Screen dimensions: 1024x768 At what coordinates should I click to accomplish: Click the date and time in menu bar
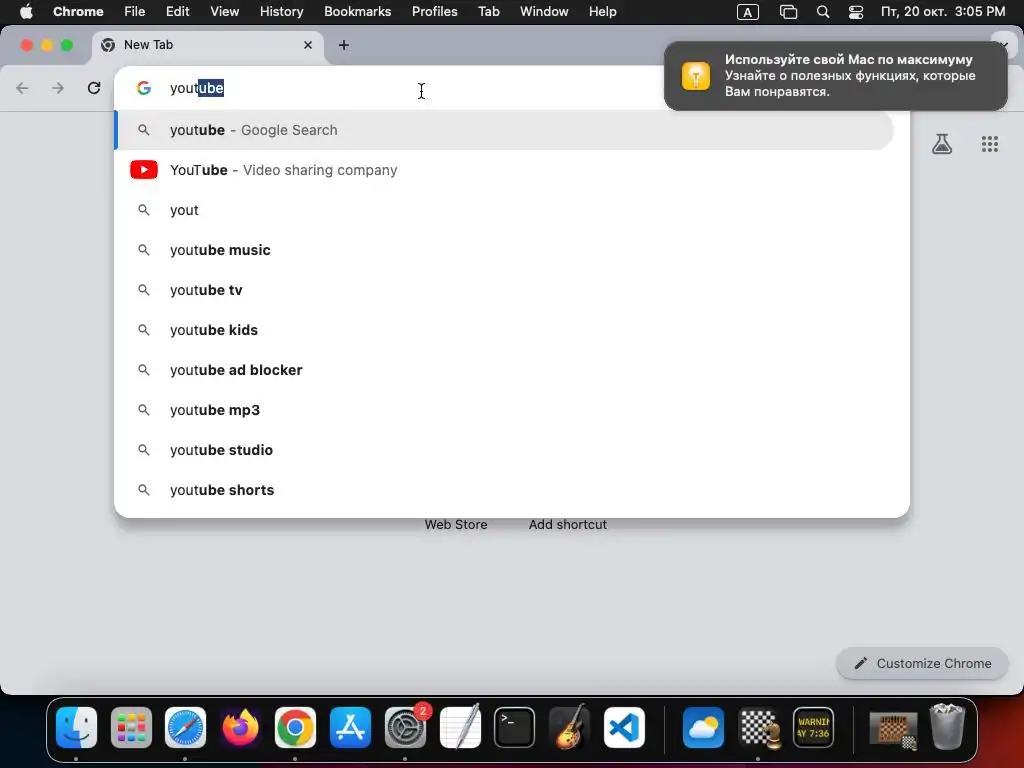pyautogui.click(x=942, y=12)
